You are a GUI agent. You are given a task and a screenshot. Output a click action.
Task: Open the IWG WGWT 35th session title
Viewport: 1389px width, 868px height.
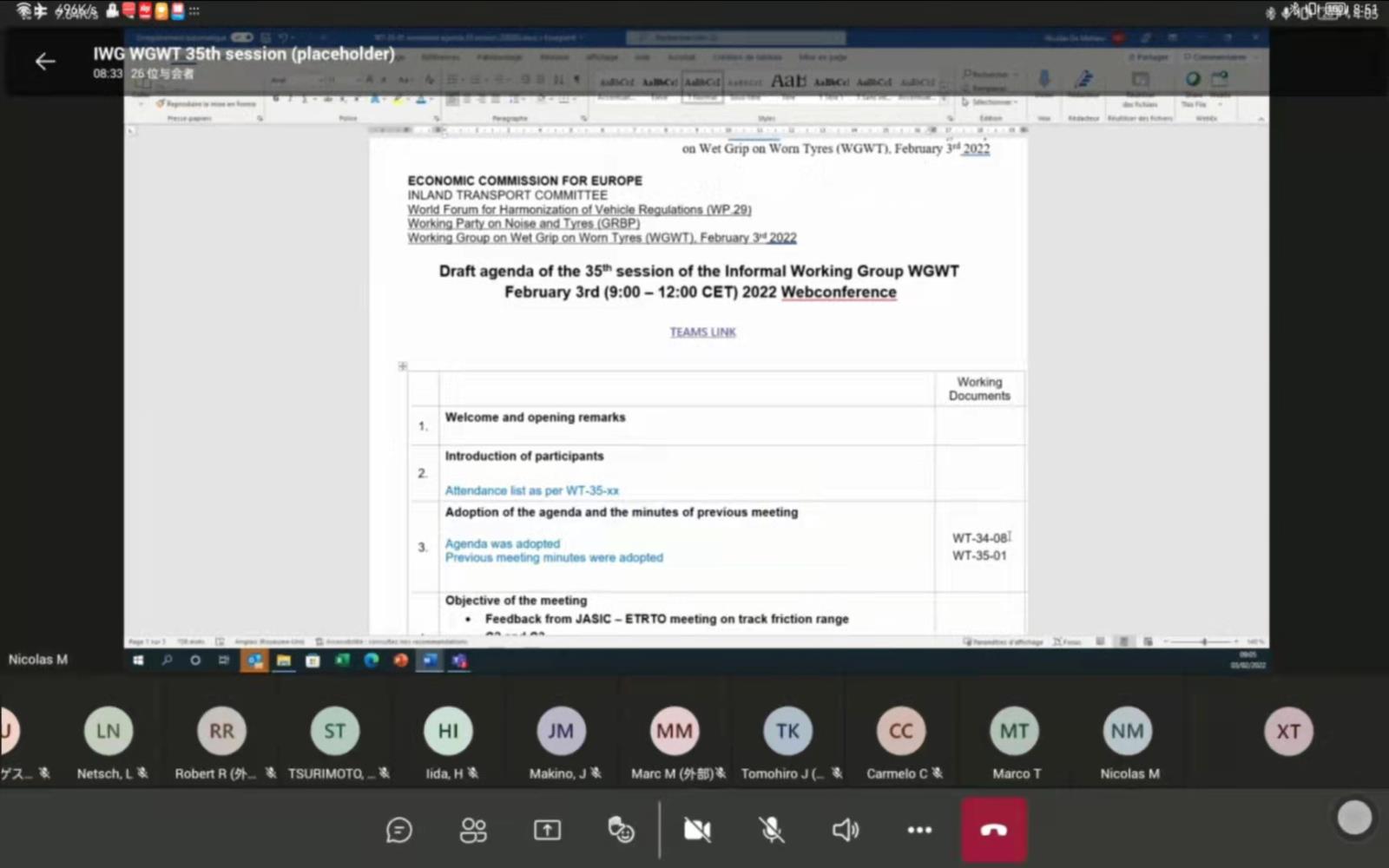pos(244,54)
